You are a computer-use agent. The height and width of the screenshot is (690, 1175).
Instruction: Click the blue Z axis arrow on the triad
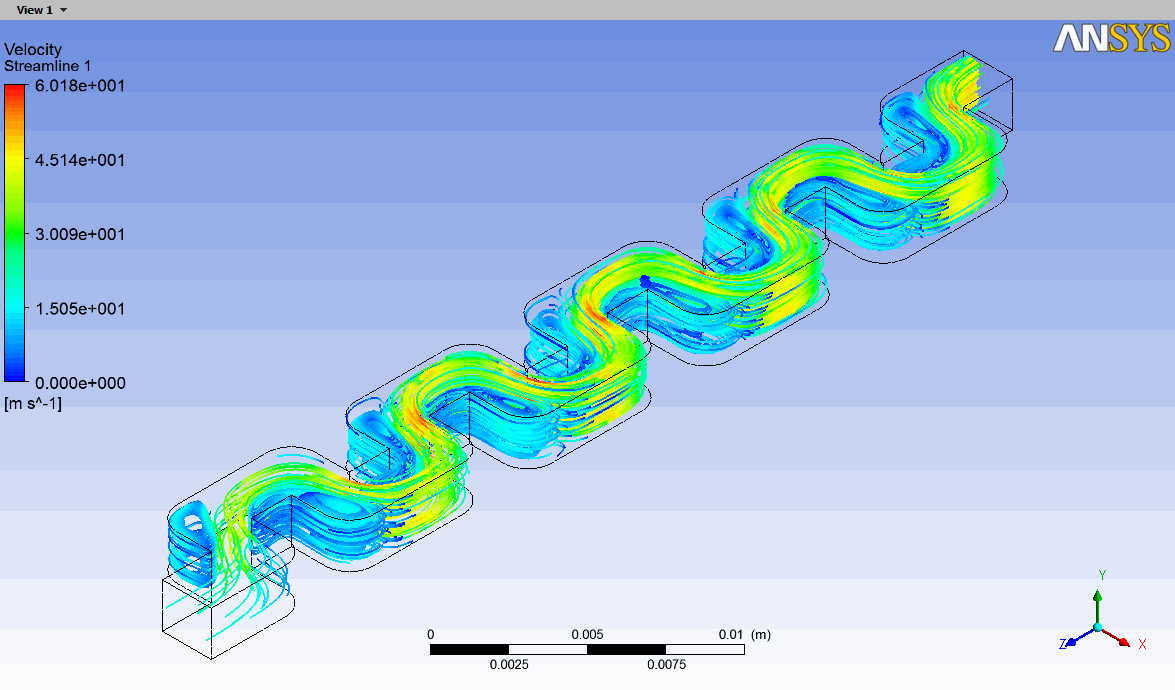click(1071, 642)
